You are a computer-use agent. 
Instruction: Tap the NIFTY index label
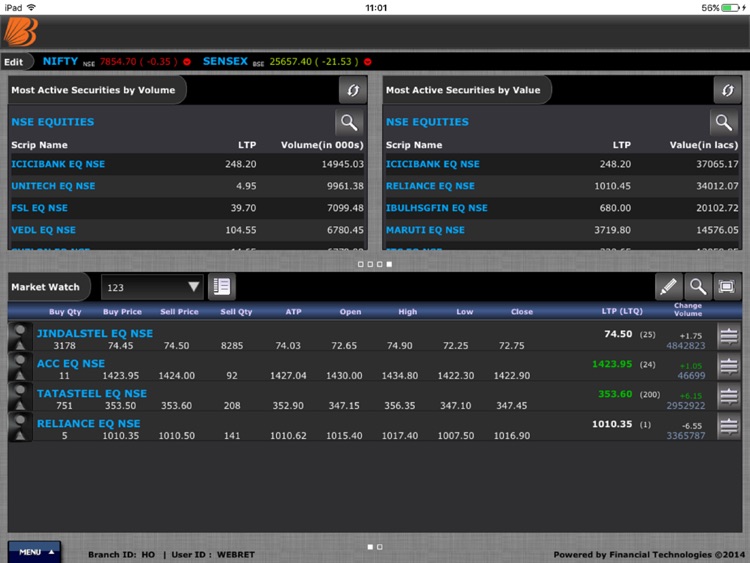pyautogui.click(x=60, y=61)
